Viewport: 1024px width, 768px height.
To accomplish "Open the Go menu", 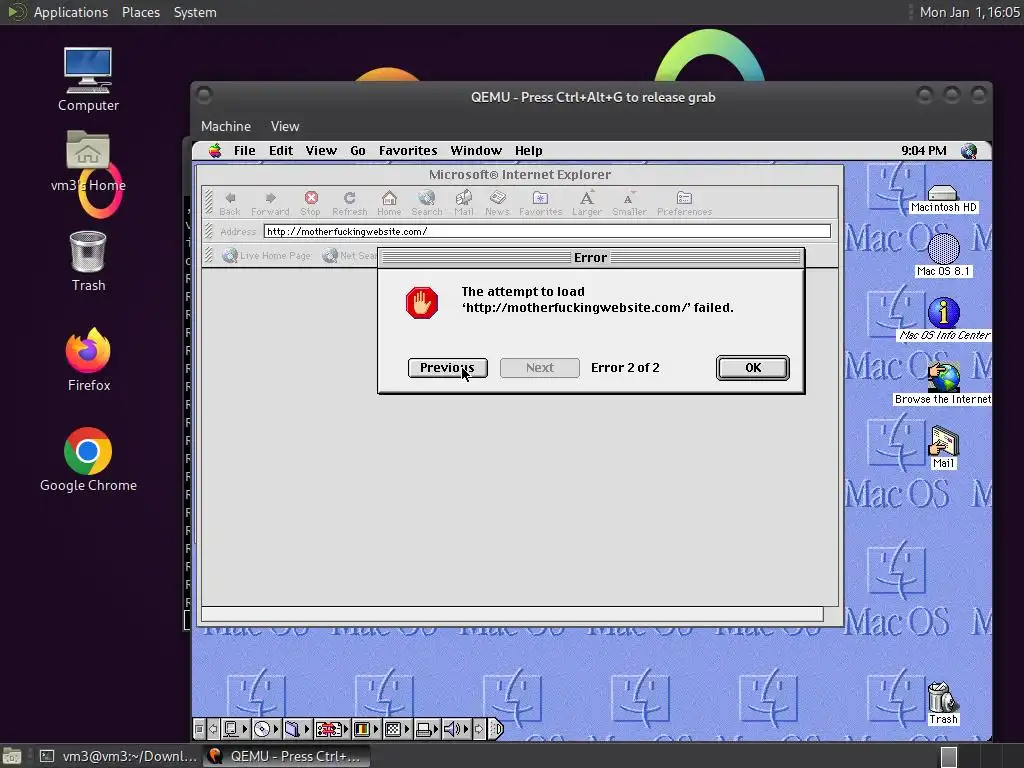I will [358, 151].
